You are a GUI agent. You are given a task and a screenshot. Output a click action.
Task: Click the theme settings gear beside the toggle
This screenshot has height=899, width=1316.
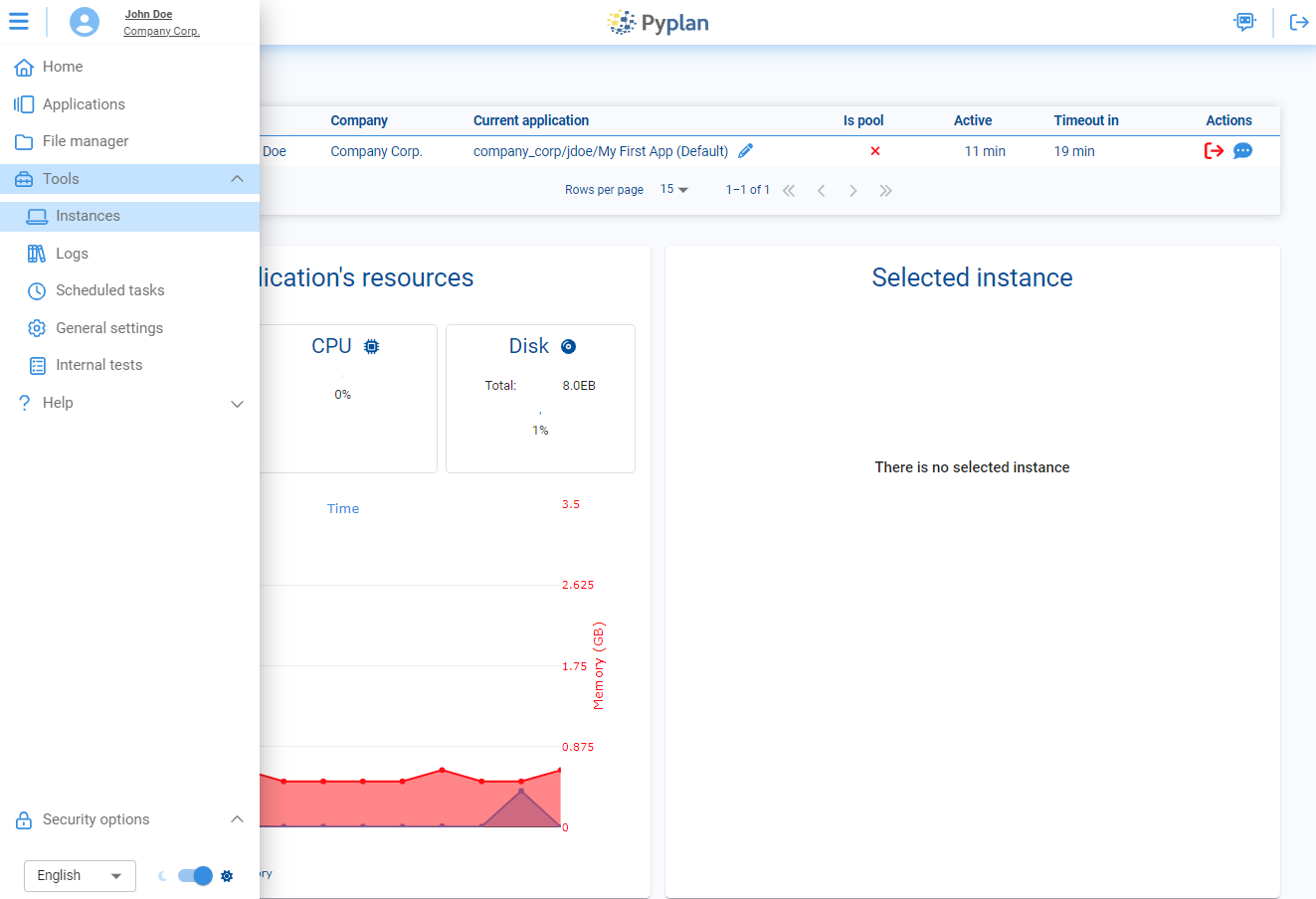coord(227,875)
